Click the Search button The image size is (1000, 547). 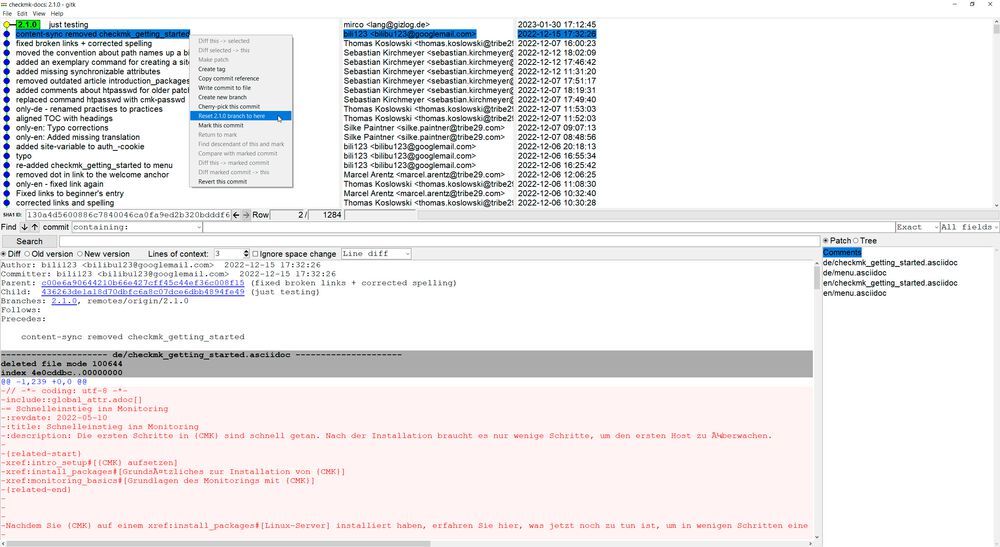[x=29, y=242]
